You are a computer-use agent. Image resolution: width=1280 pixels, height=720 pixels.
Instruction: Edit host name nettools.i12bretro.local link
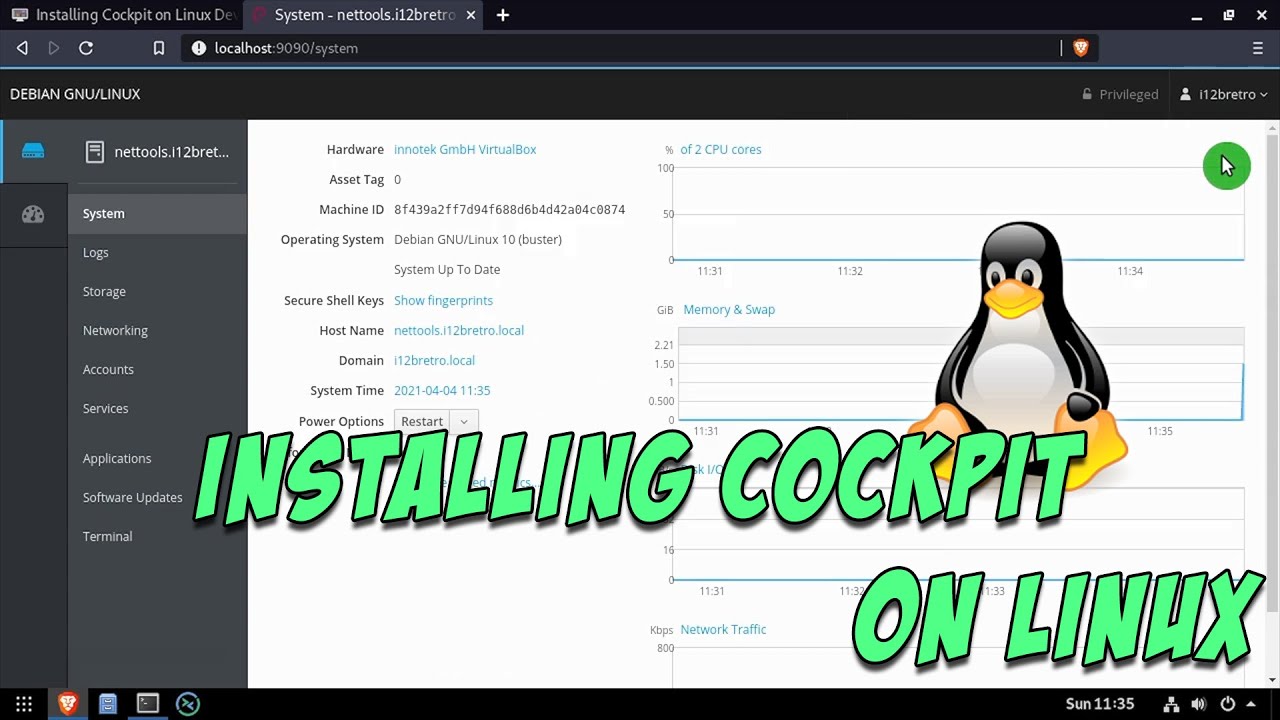(459, 330)
